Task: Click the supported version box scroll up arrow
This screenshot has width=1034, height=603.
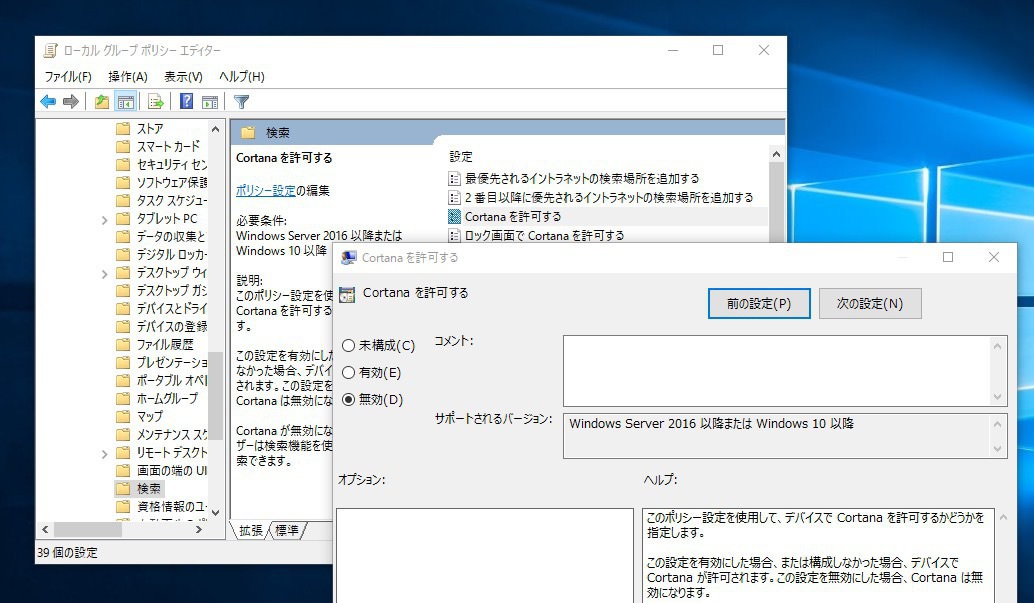Action: pos(997,424)
